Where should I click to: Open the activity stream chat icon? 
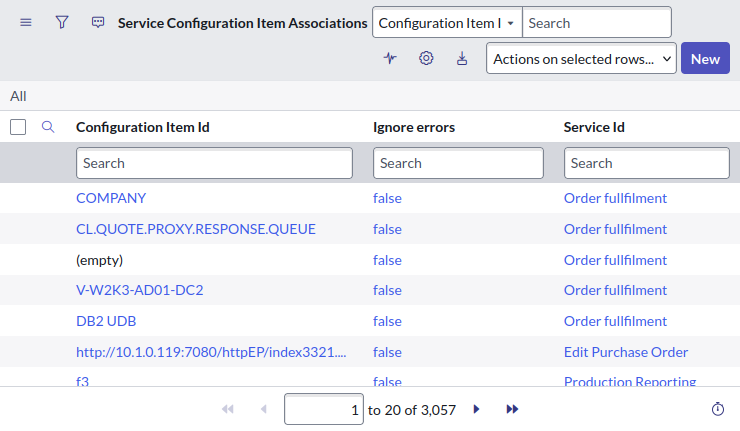click(x=97, y=22)
